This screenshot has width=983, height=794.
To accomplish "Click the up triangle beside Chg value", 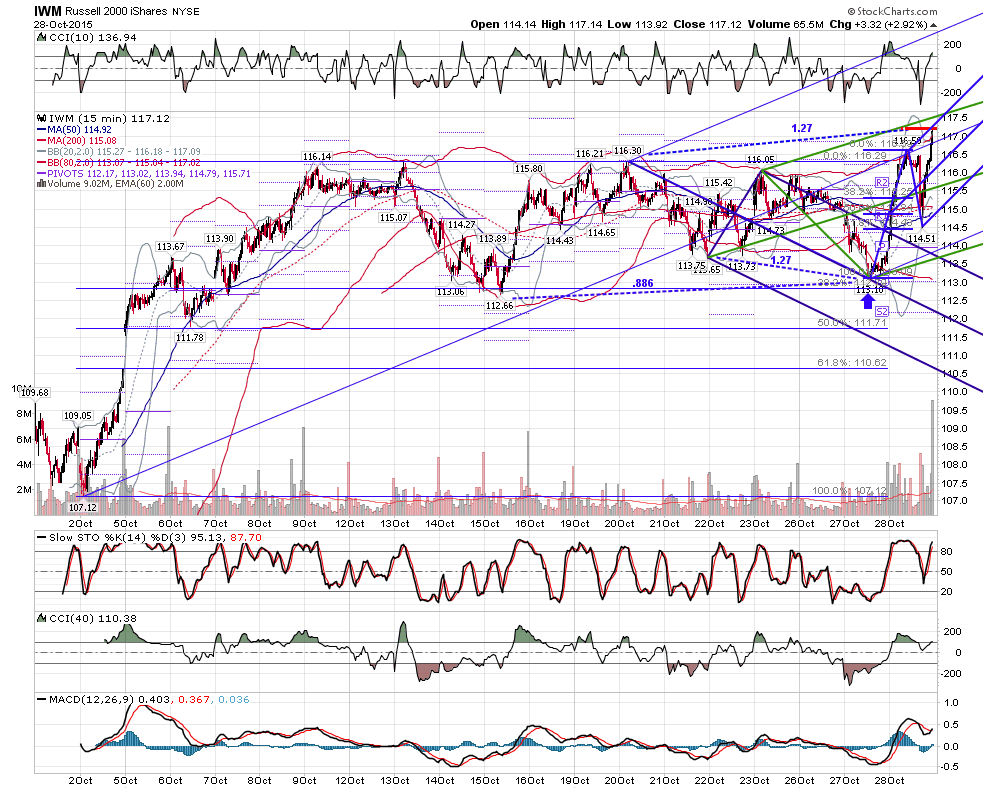I will (x=933, y=24).
